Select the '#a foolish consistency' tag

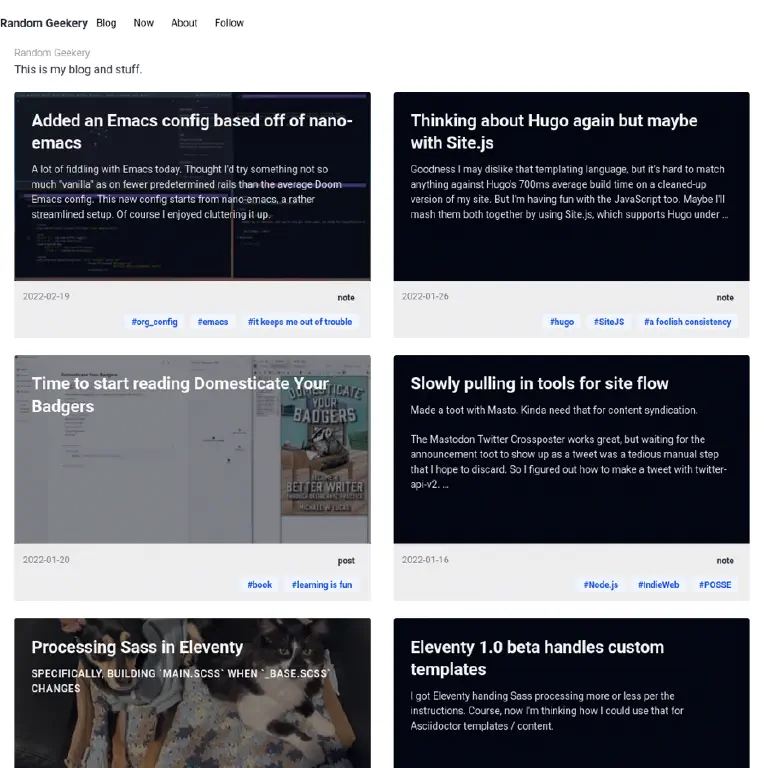pos(688,322)
